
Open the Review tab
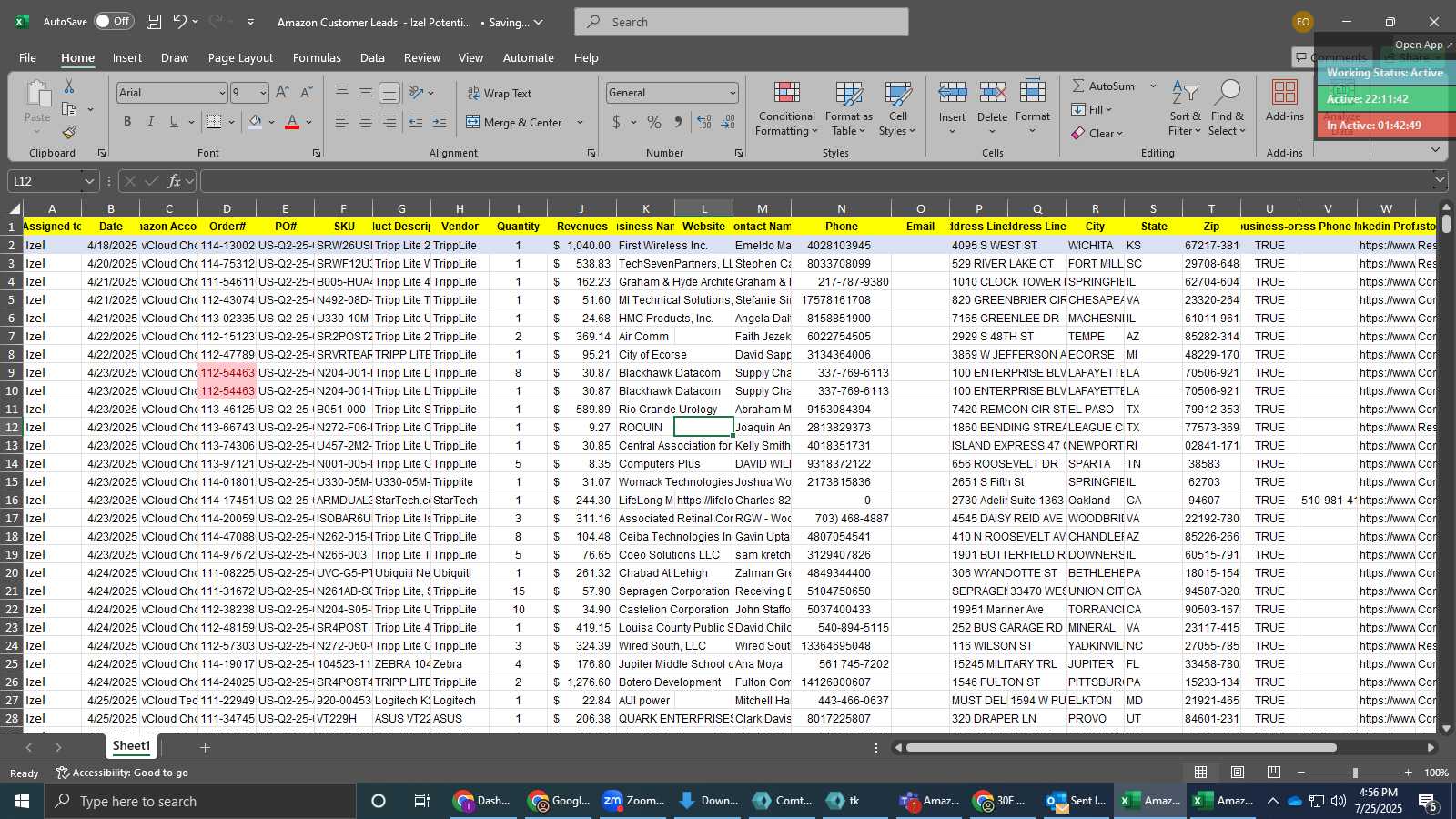point(422,57)
